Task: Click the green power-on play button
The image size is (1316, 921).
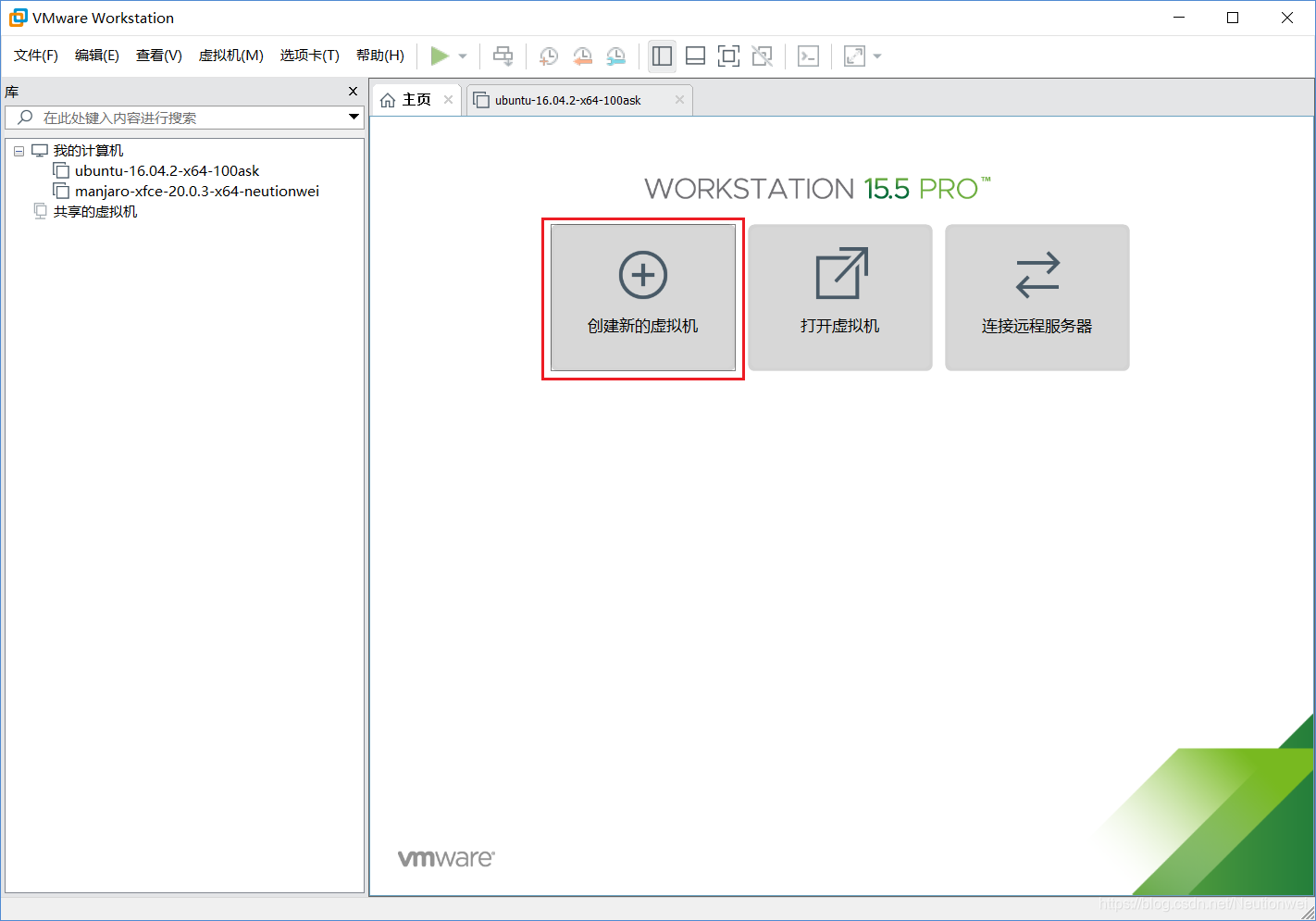Action: pos(440,56)
